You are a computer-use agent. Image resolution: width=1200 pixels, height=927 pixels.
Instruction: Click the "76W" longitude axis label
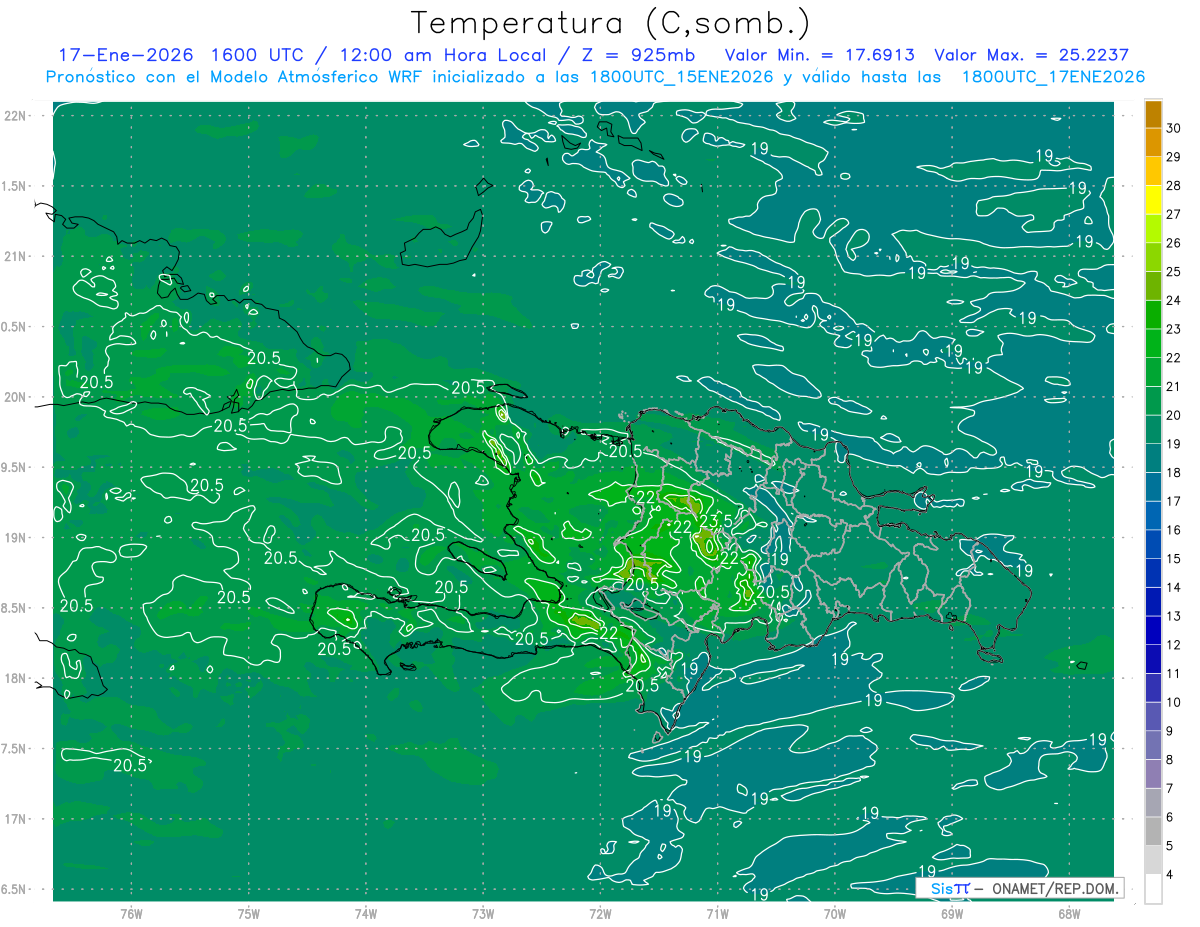click(131, 913)
